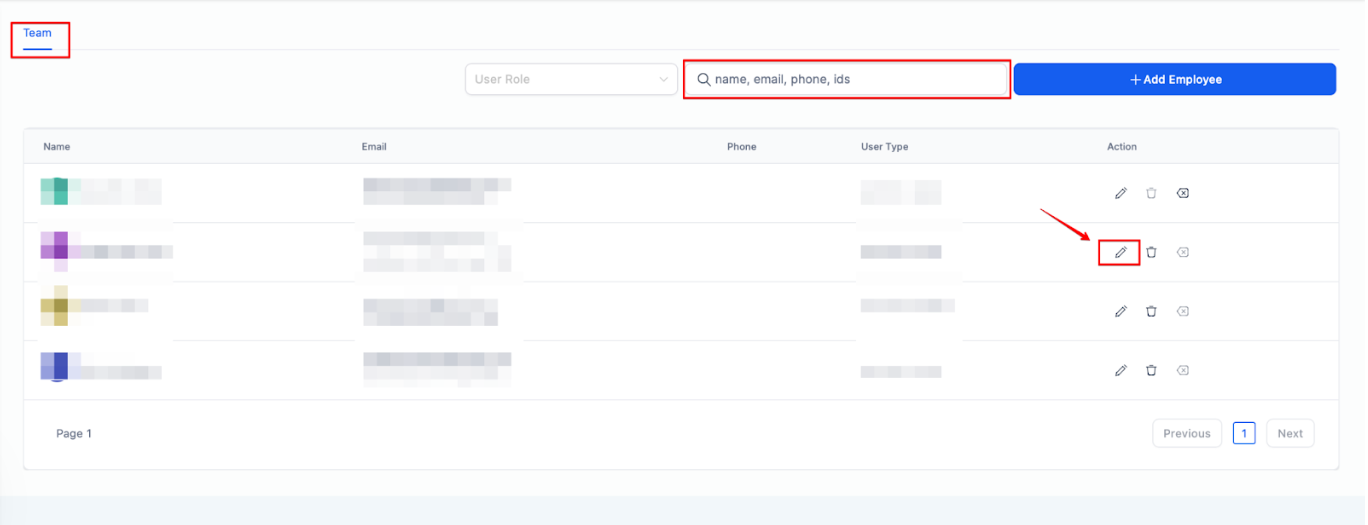
Task: Open edit for the yellow avatar employee
Action: click(1120, 311)
